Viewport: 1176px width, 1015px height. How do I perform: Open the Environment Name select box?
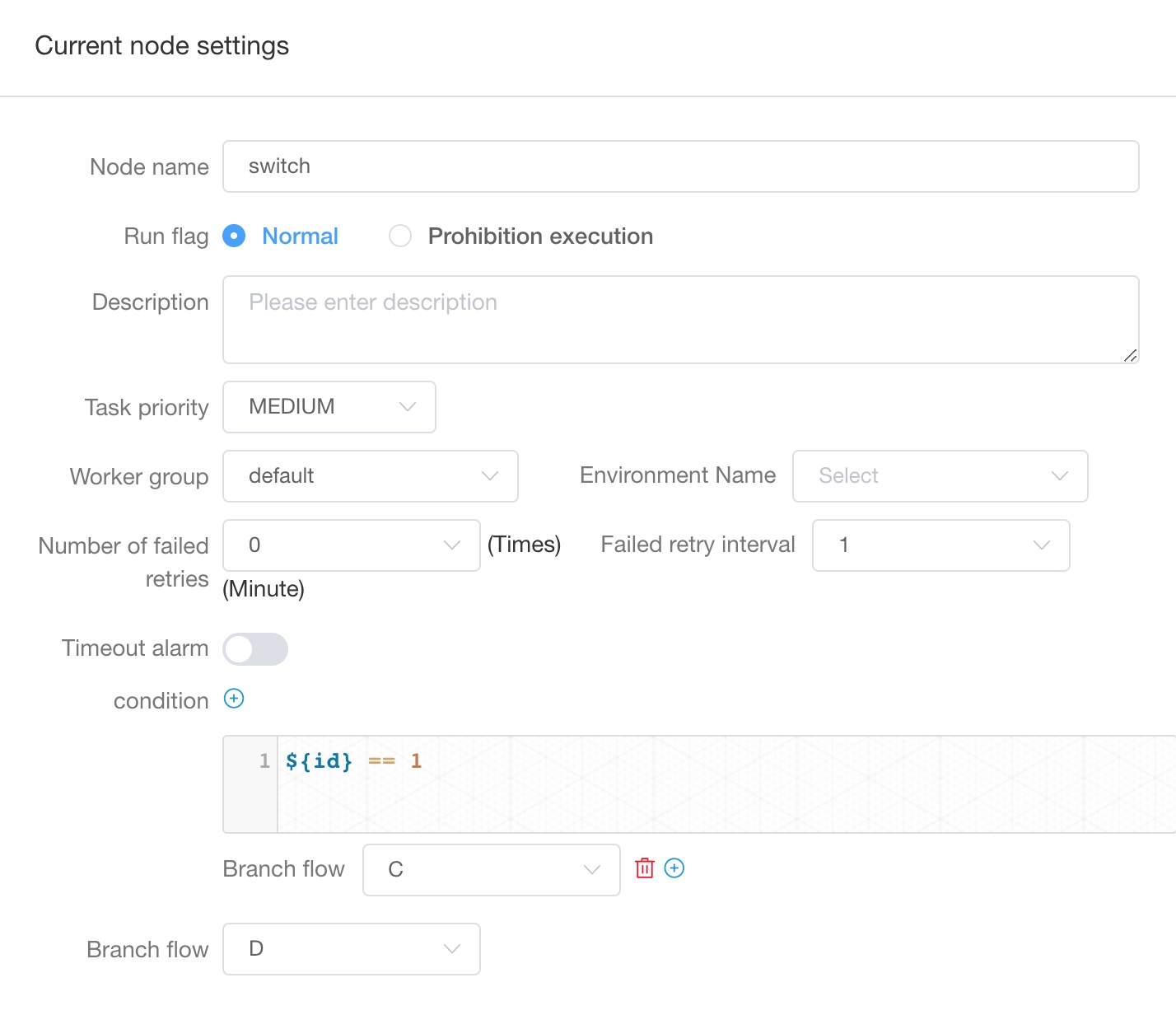tap(940, 476)
